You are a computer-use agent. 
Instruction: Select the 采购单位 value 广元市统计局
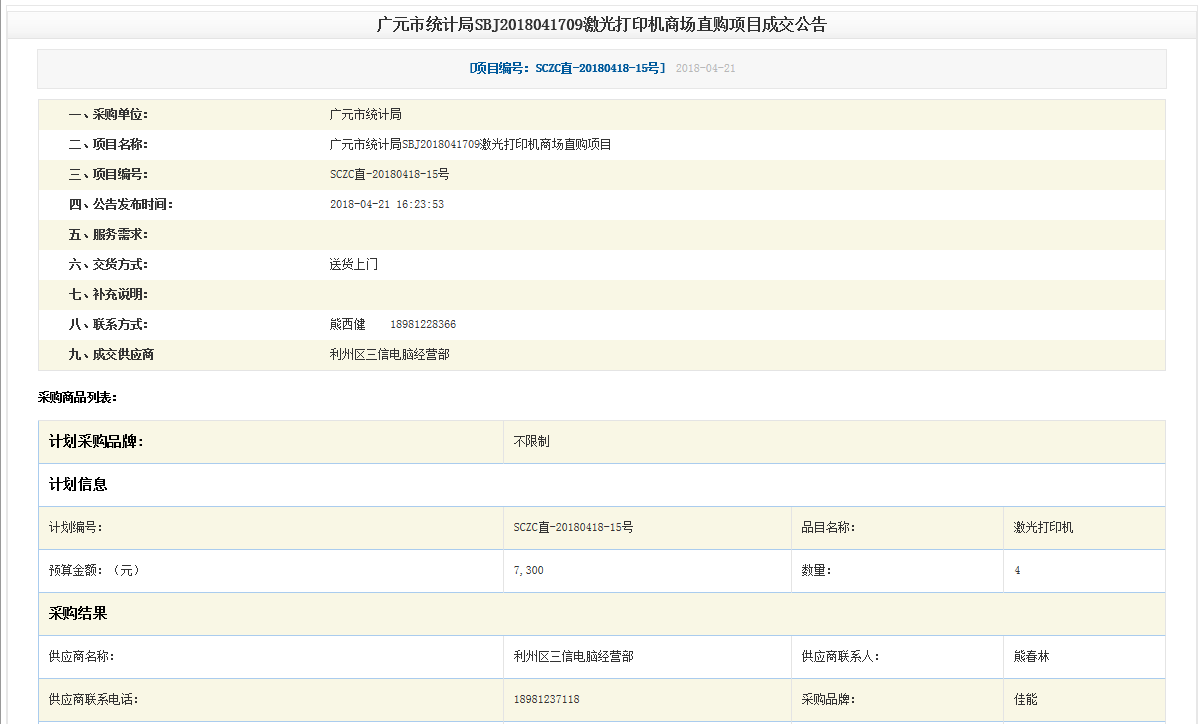click(365, 115)
